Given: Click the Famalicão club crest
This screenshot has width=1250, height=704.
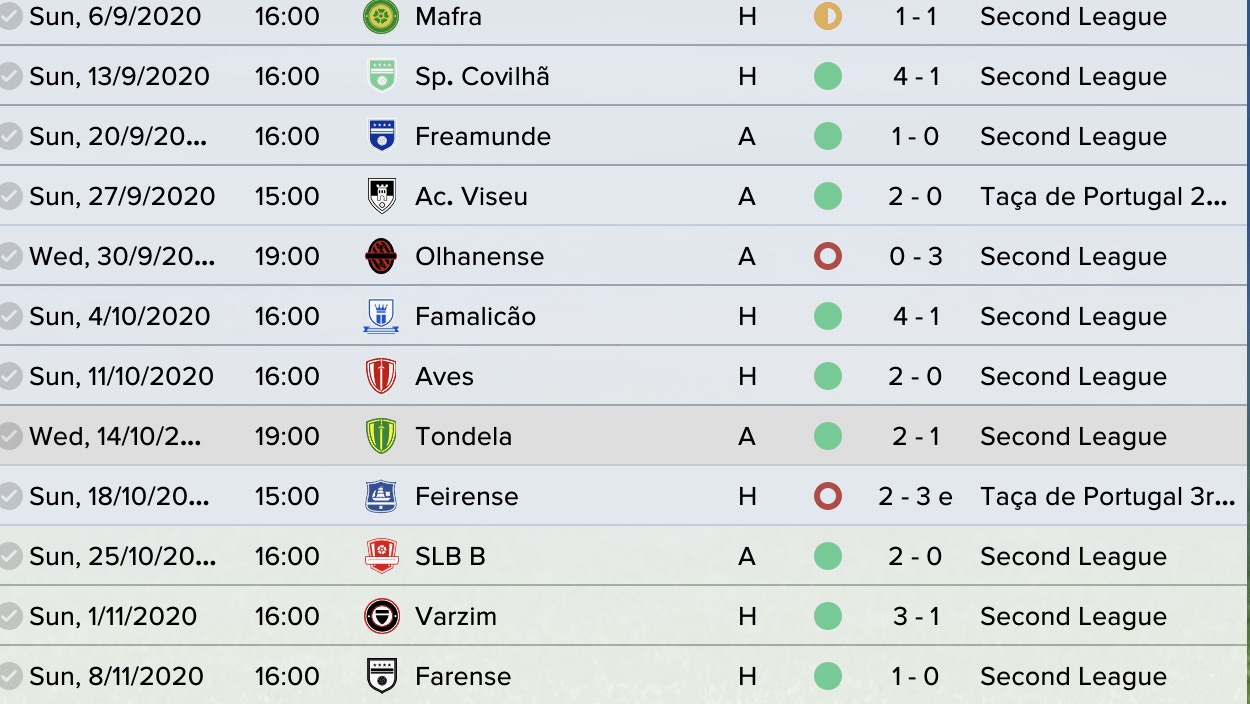Looking at the screenshot, I should [x=381, y=317].
